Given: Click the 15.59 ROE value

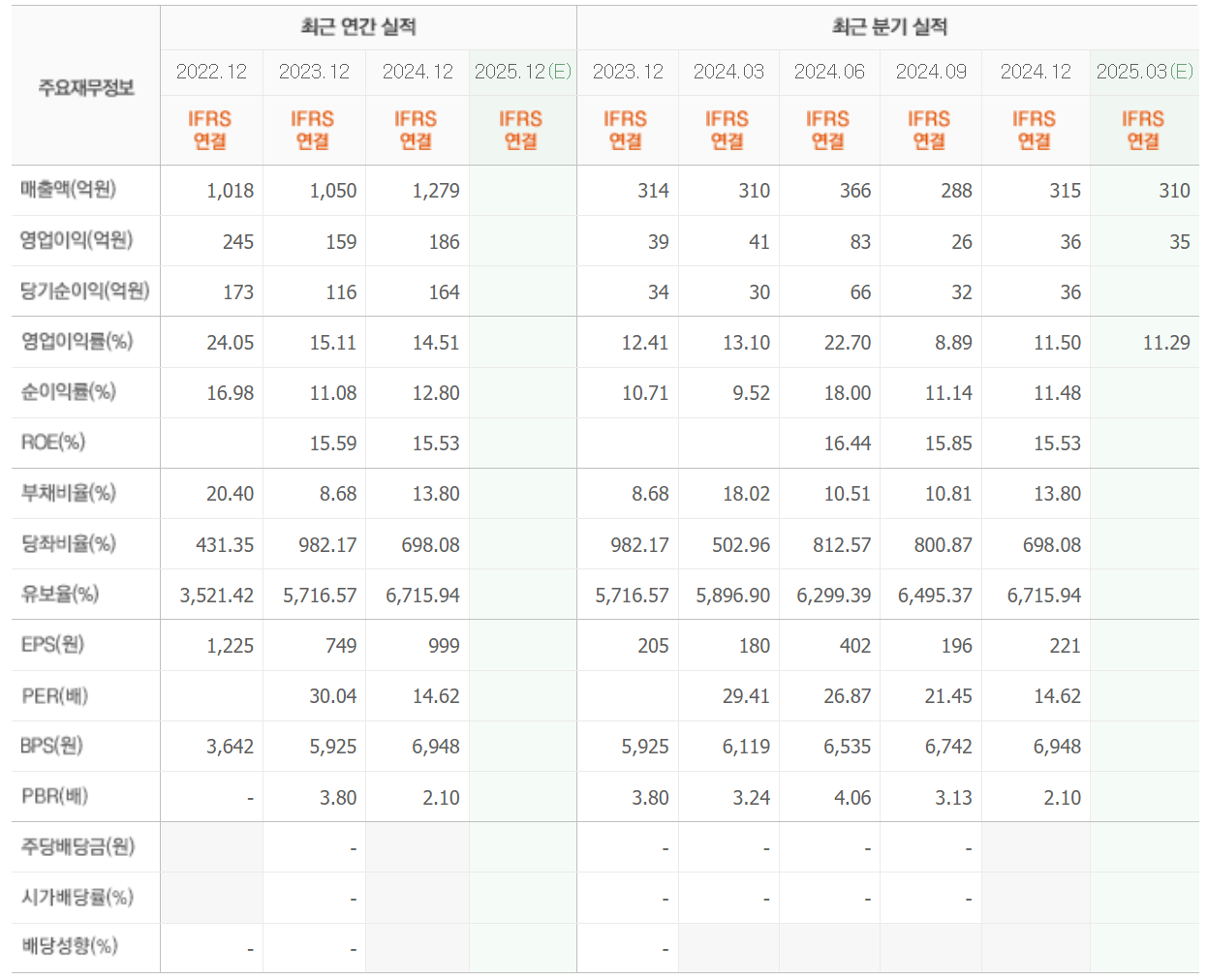Looking at the screenshot, I should click(333, 444).
